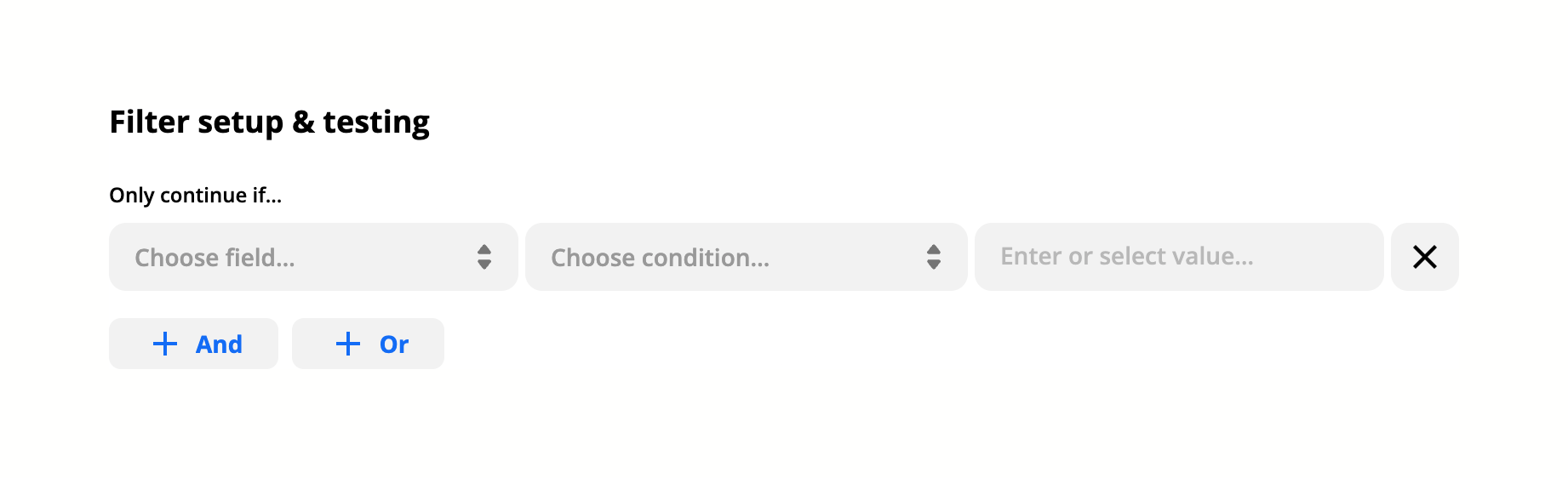
Task: Add an Or condition
Action: (368, 344)
